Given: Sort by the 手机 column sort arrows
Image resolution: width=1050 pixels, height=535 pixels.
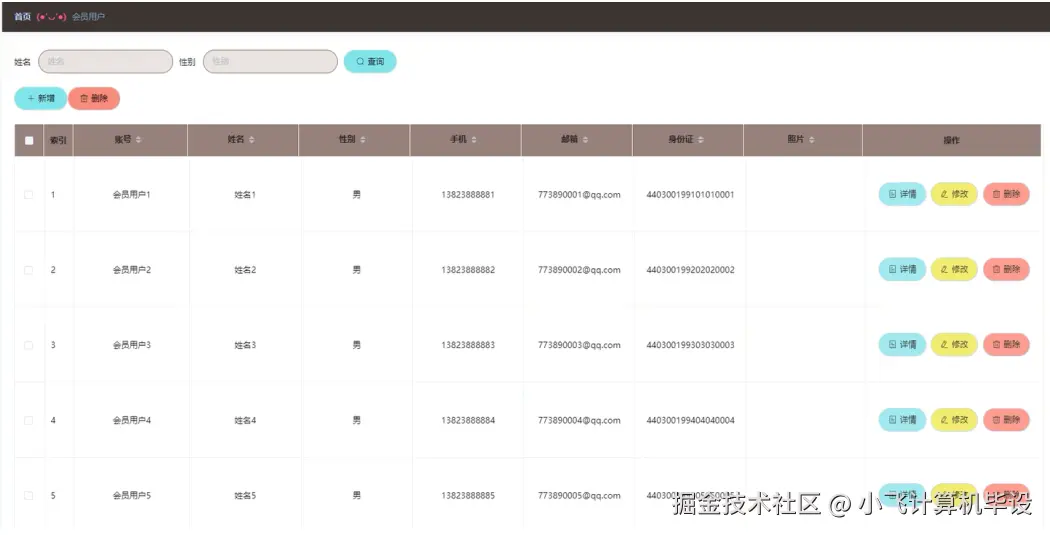Looking at the screenshot, I should pos(474,140).
